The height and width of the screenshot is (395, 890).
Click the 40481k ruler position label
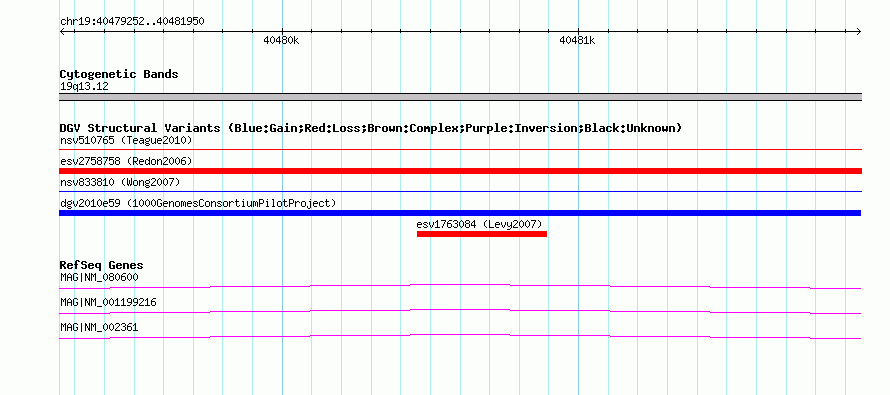(577, 40)
